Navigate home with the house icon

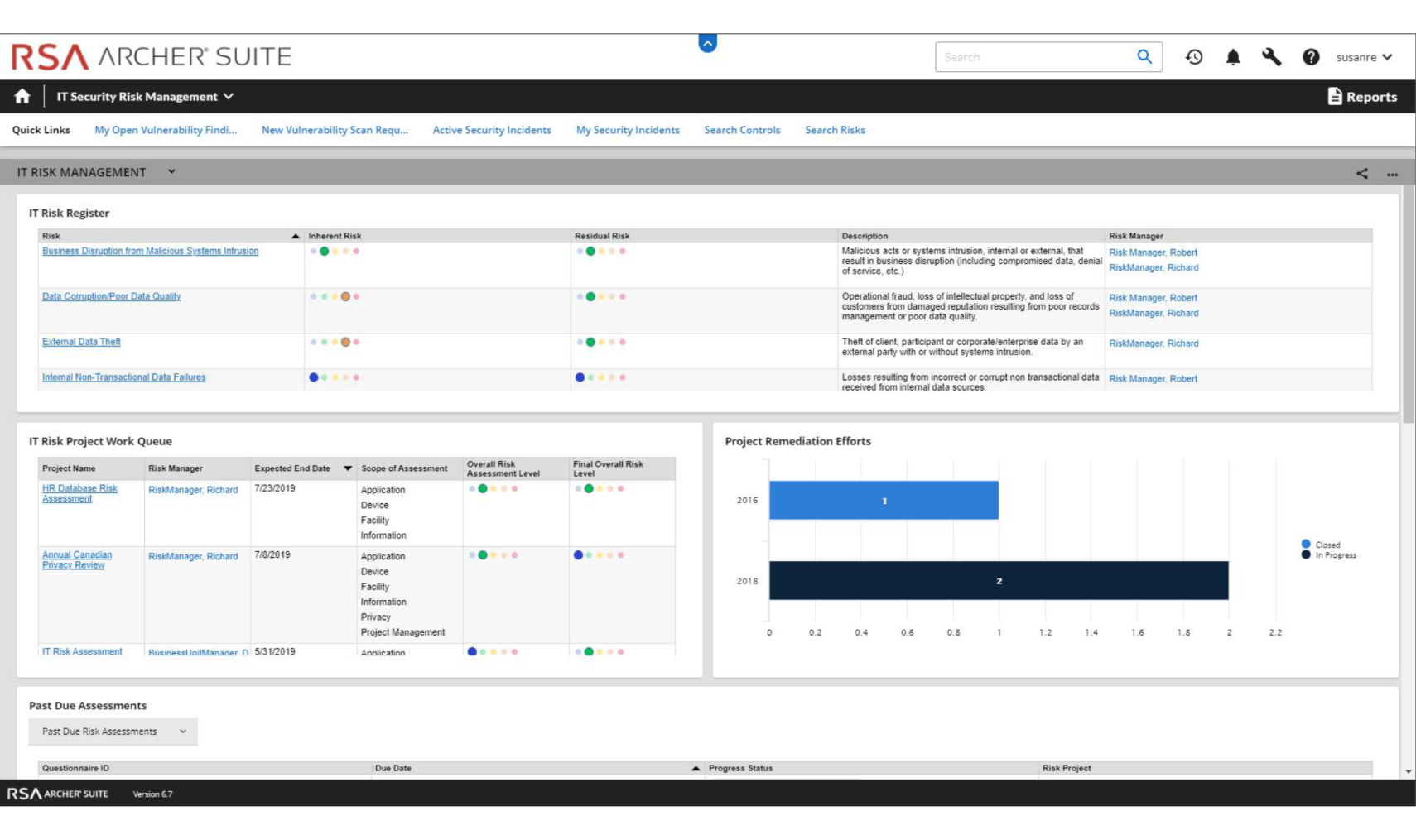[x=22, y=96]
